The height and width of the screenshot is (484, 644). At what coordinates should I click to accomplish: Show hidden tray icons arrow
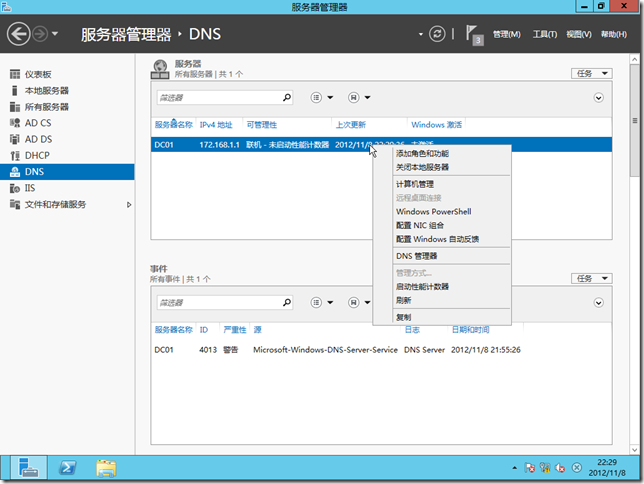(x=515, y=468)
